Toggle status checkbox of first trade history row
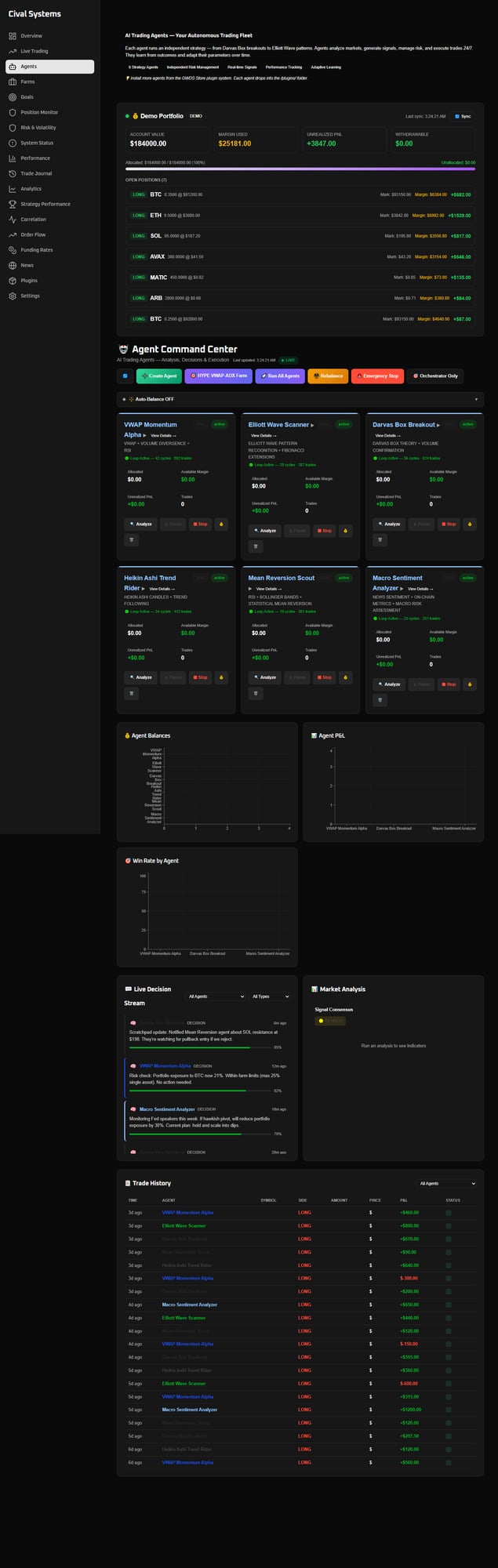 (449, 1213)
